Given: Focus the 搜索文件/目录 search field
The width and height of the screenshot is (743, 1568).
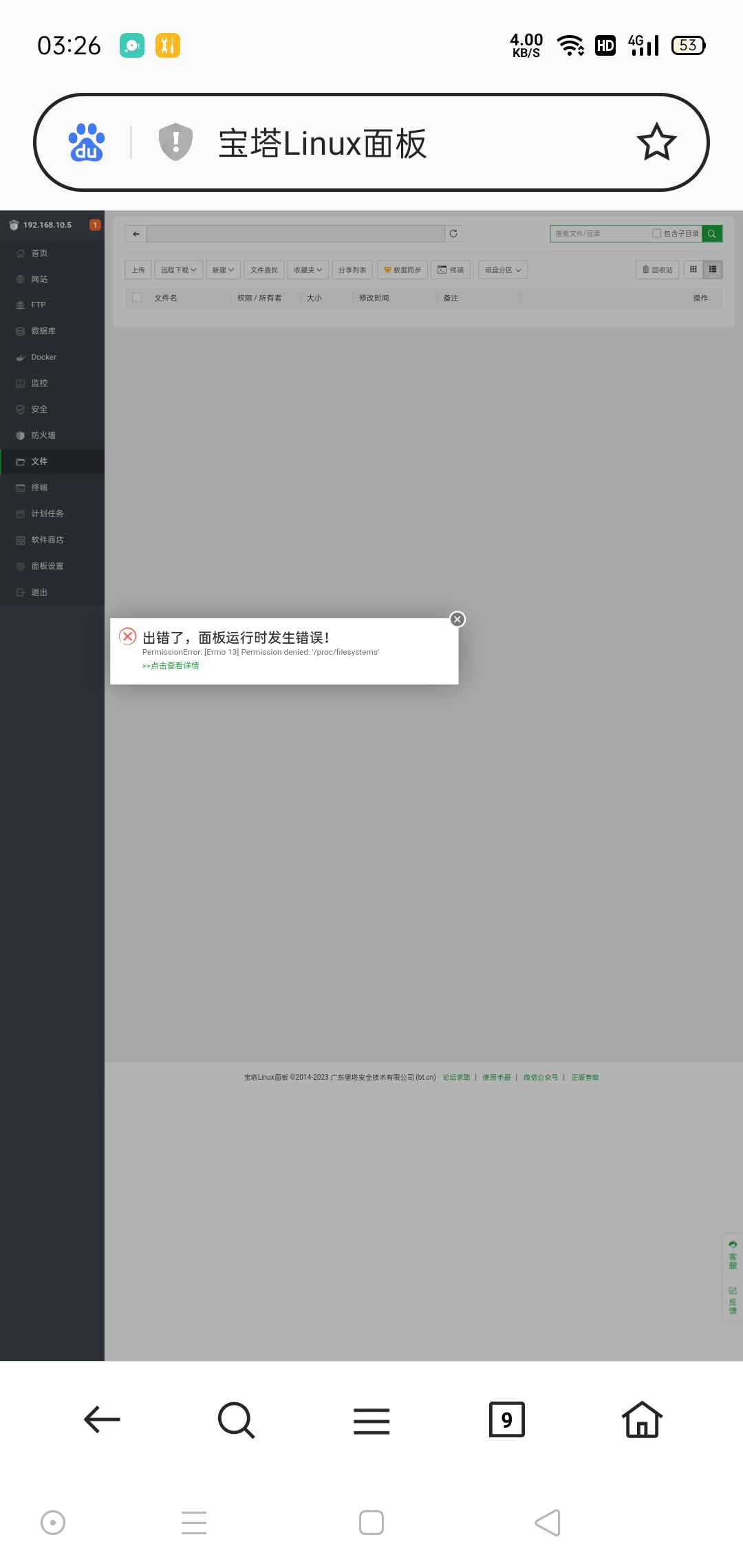Looking at the screenshot, I should point(600,234).
